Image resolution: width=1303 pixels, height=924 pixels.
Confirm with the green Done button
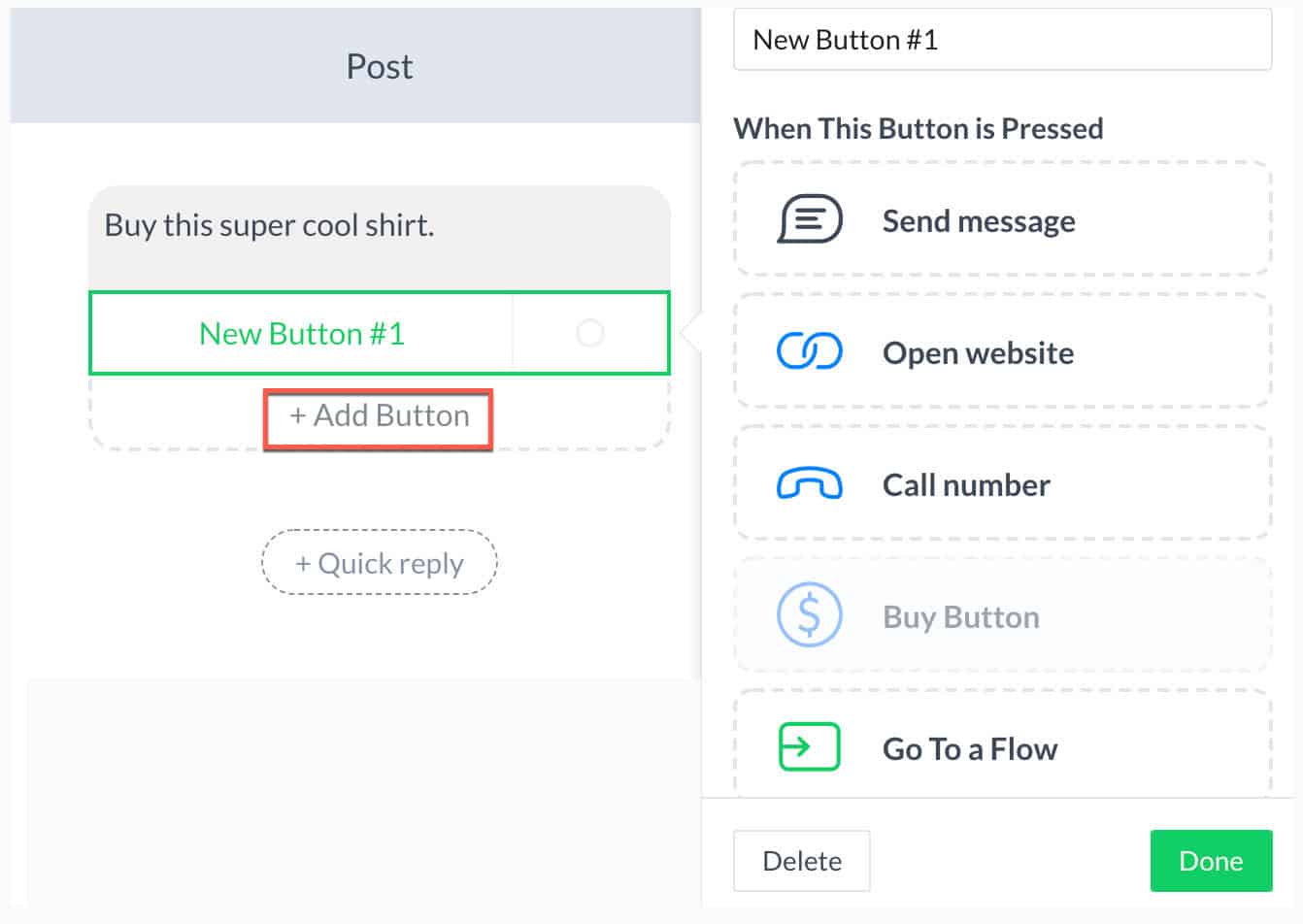point(1210,861)
